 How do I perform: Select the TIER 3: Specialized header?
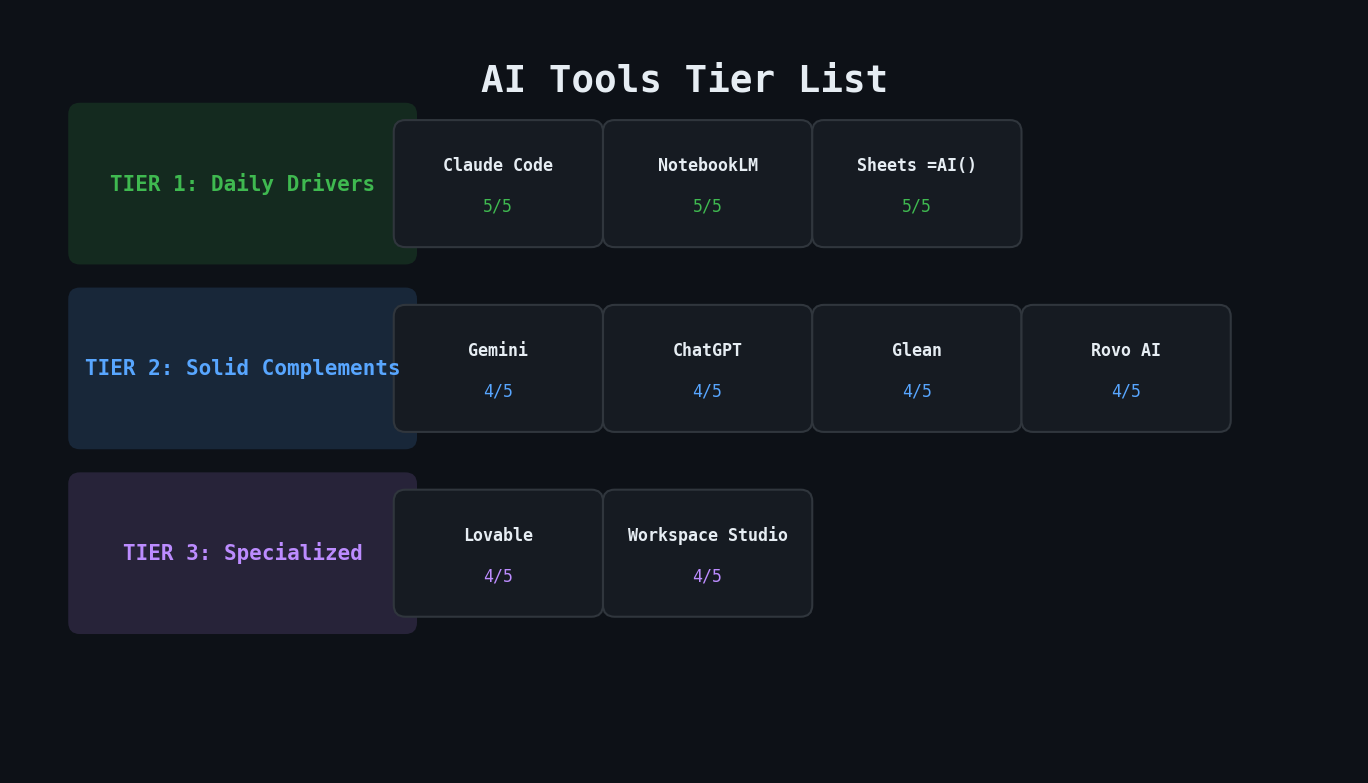(x=242, y=552)
